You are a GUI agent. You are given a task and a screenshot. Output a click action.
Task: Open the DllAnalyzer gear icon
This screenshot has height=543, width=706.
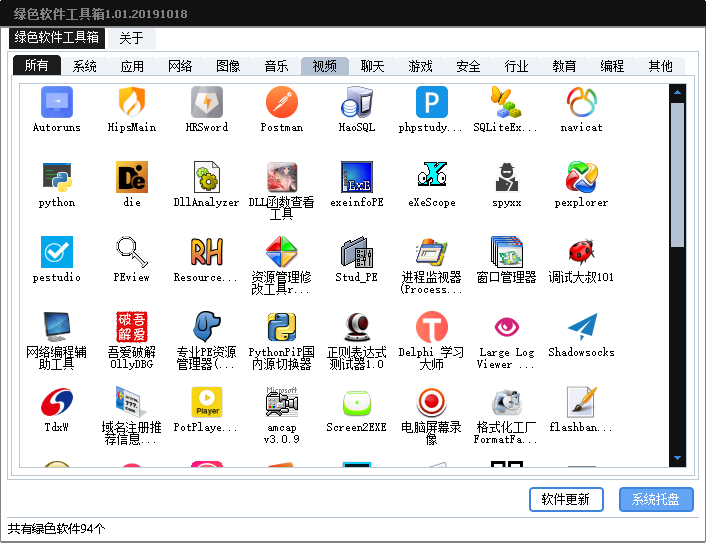pyautogui.click(x=207, y=177)
